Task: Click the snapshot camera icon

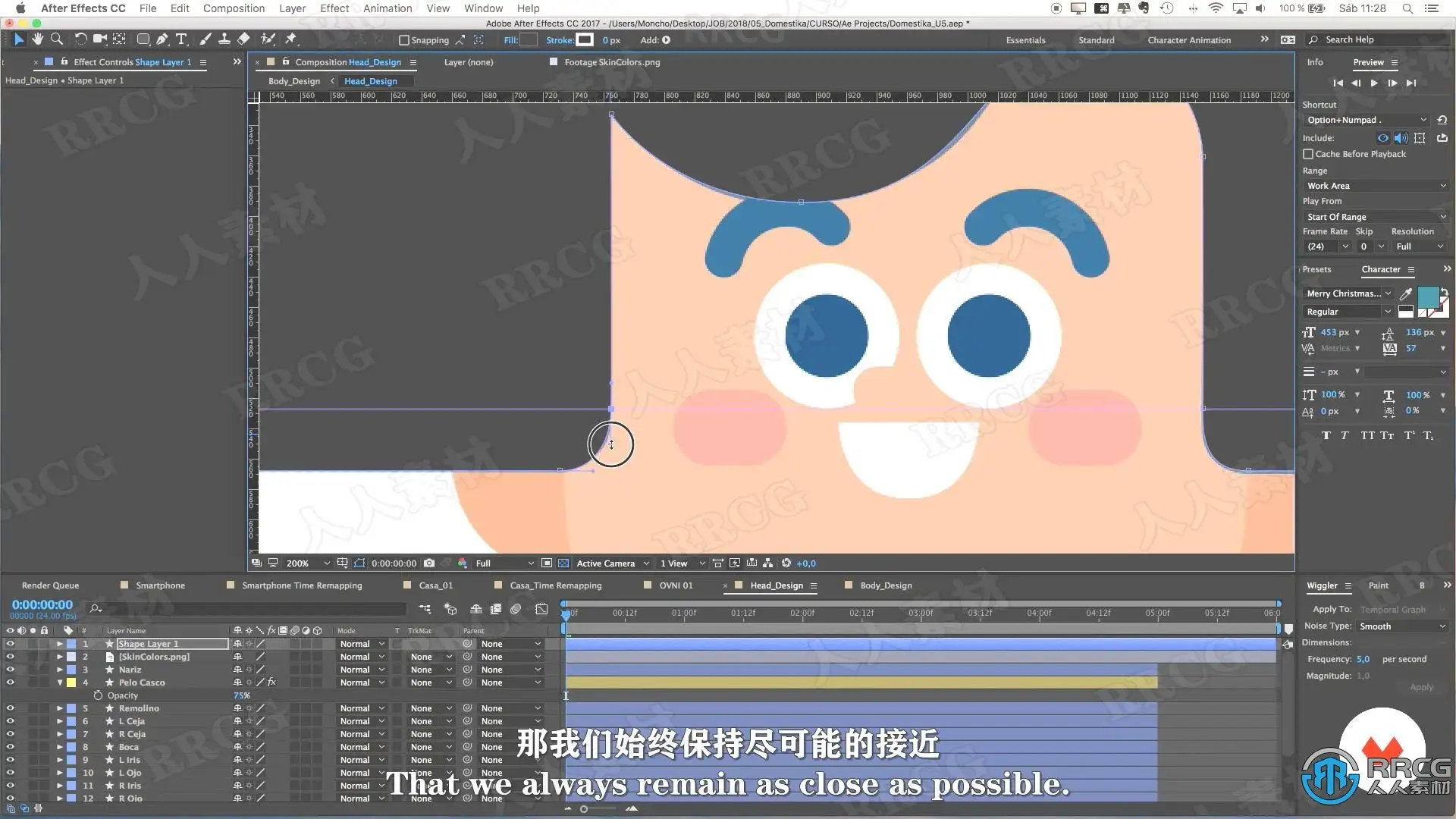Action: click(x=429, y=563)
